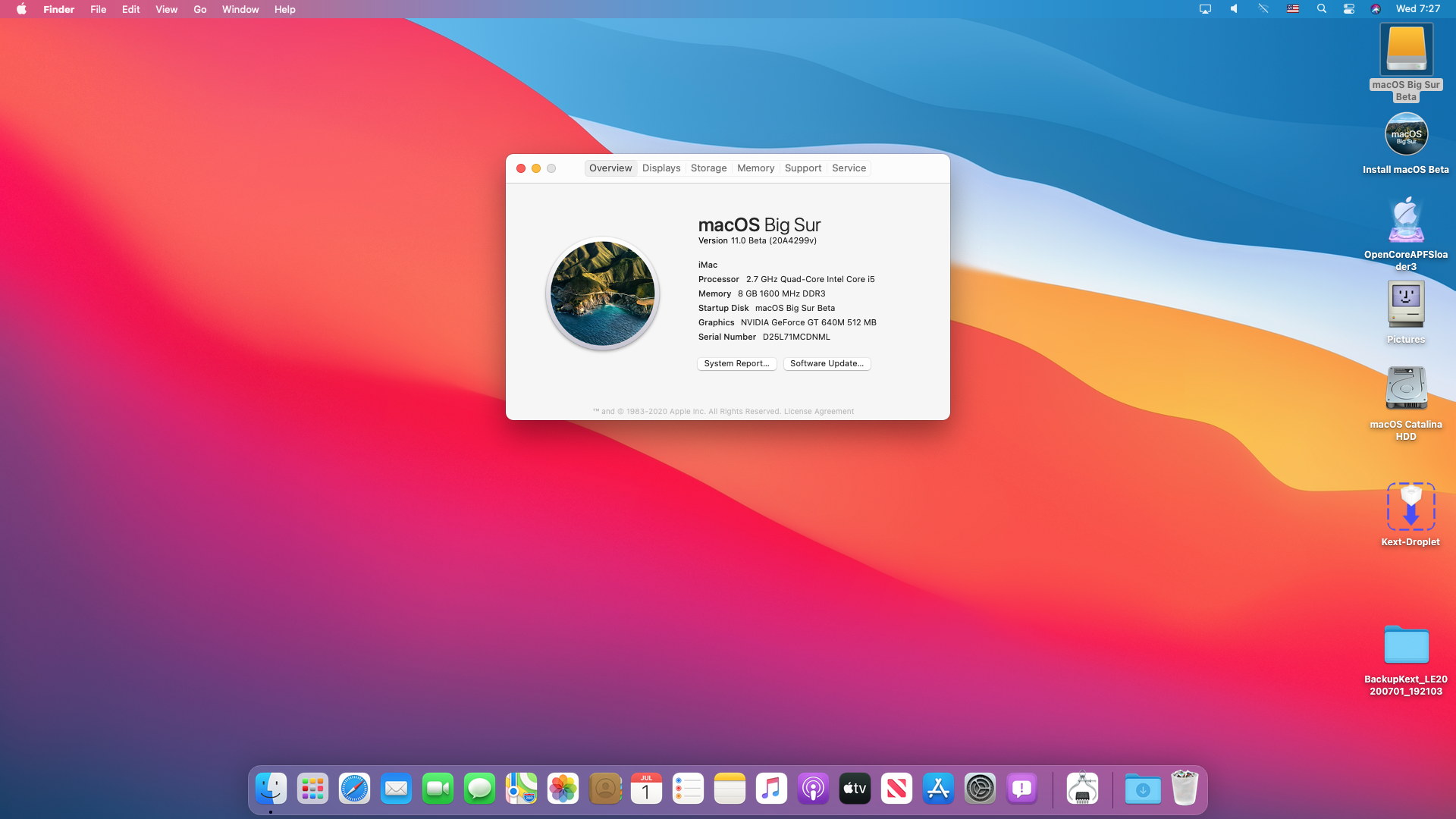The width and height of the screenshot is (1456, 819).
Task: Select the Kext-Droplet desktop icon
Action: 1410,507
